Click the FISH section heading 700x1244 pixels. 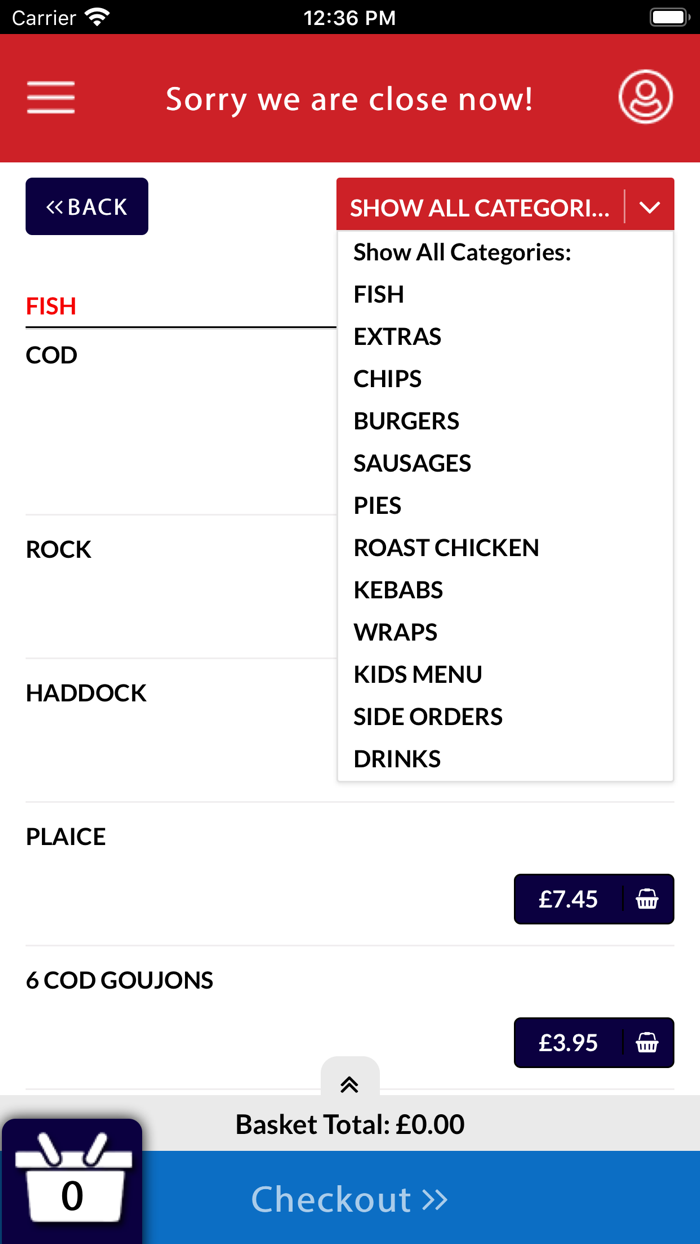point(51,306)
